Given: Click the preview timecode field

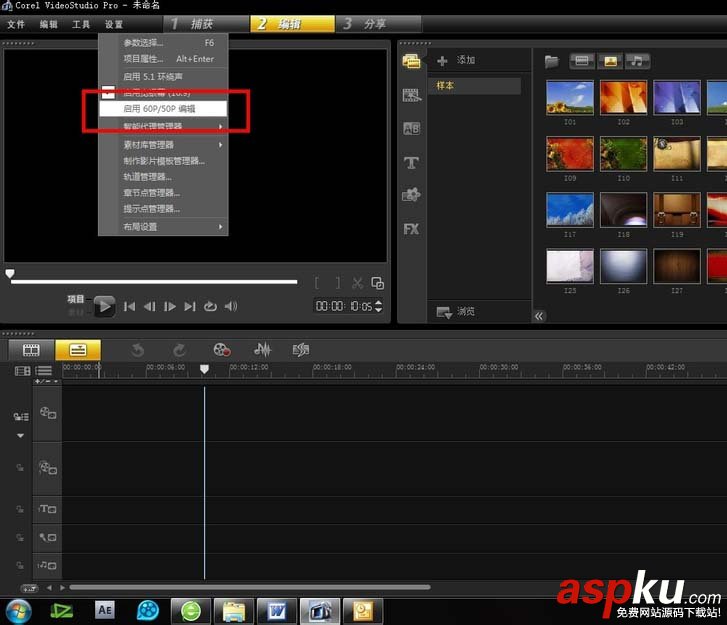Looking at the screenshot, I should pos(344,306).
